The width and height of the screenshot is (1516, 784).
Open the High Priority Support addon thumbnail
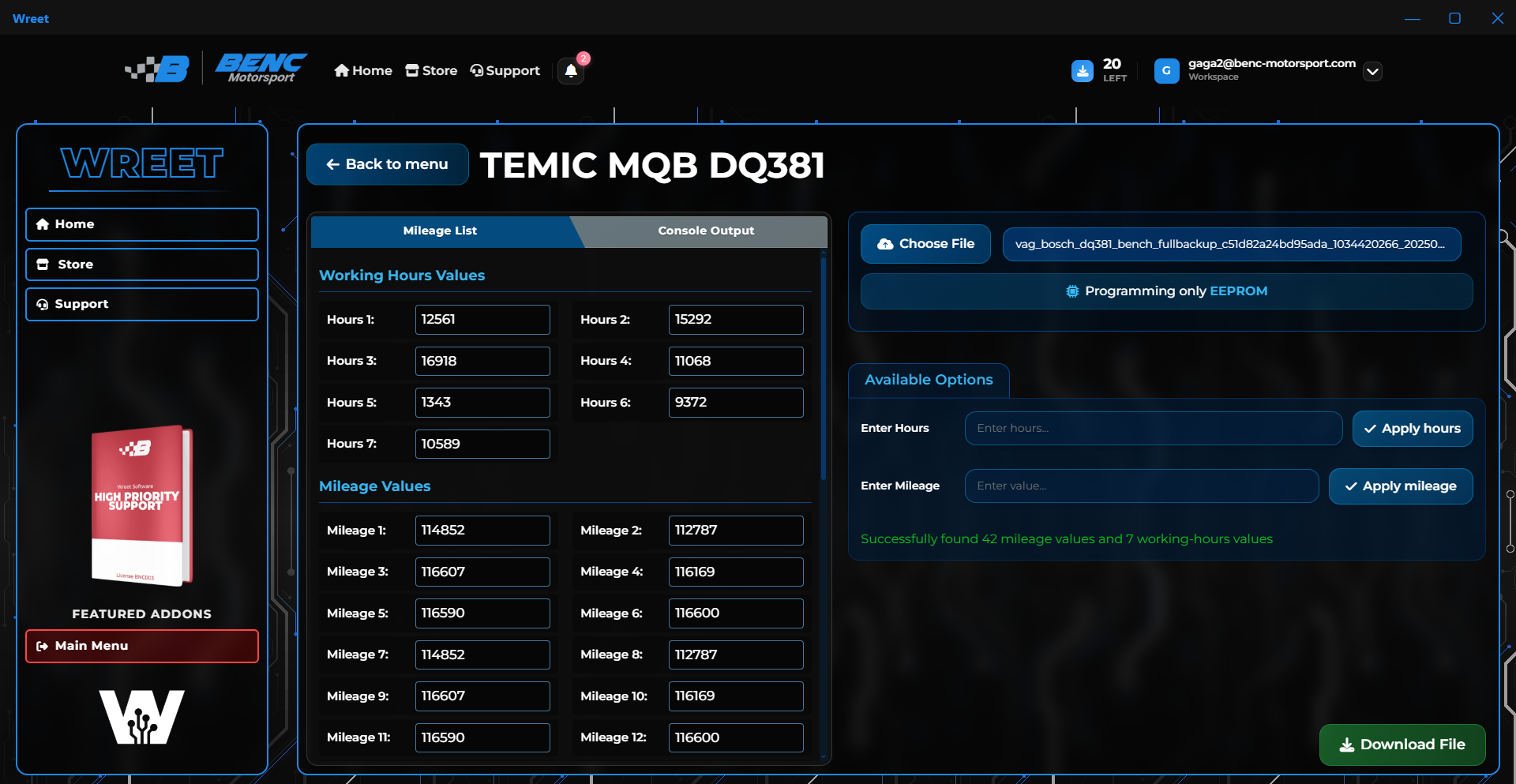point(142,505)
